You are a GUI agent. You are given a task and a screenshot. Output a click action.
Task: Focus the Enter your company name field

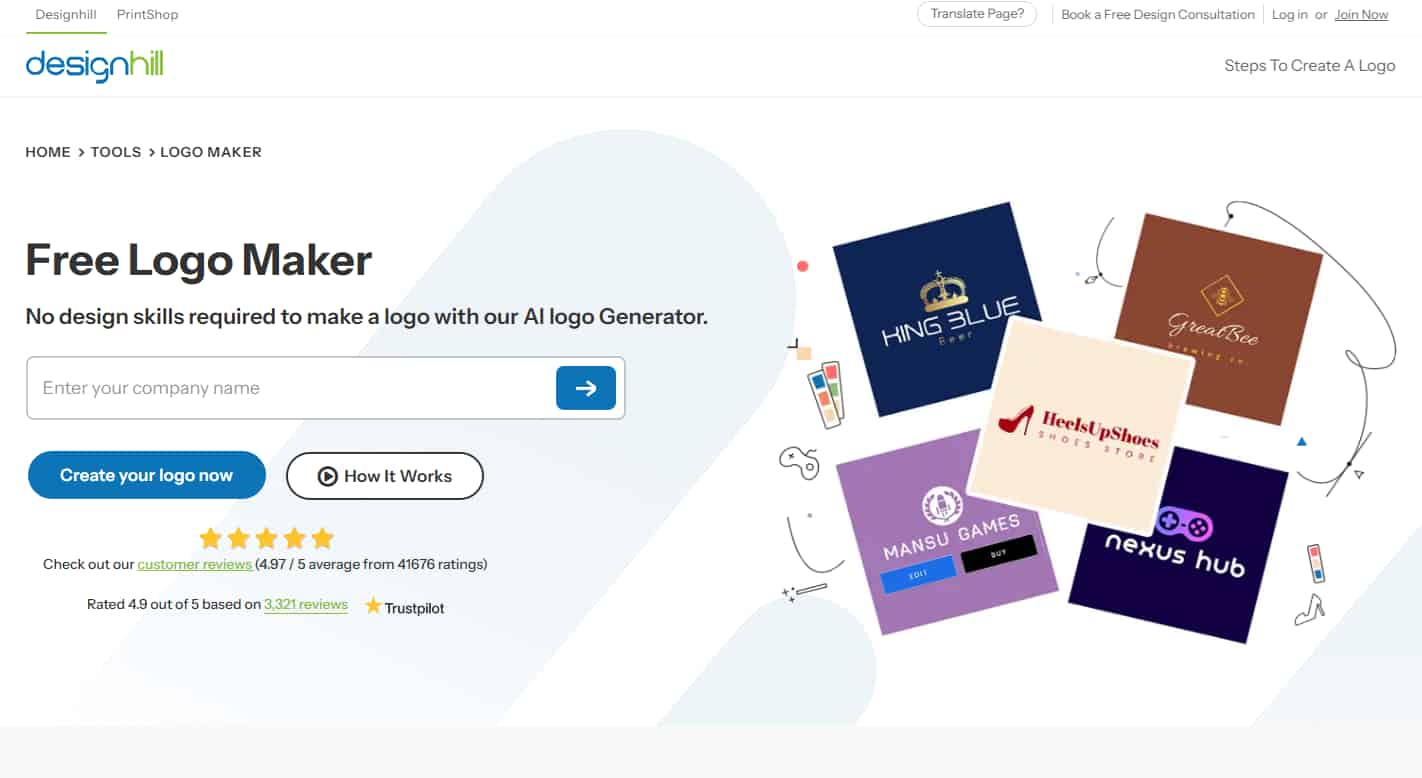click(x=291, y=388)
